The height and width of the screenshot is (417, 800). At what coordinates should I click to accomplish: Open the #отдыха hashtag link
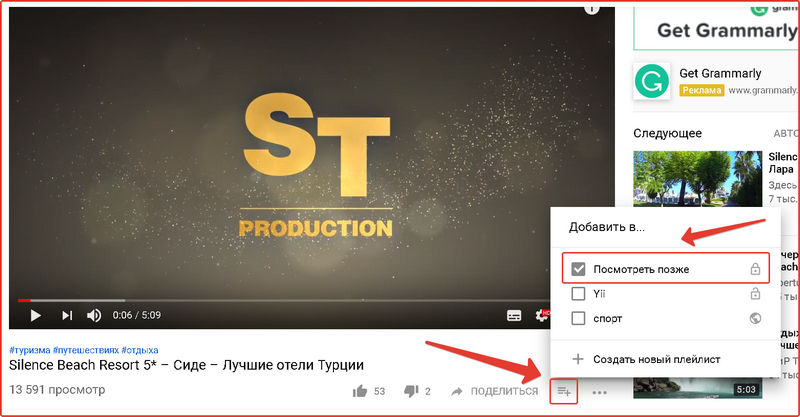click(140, 350)
